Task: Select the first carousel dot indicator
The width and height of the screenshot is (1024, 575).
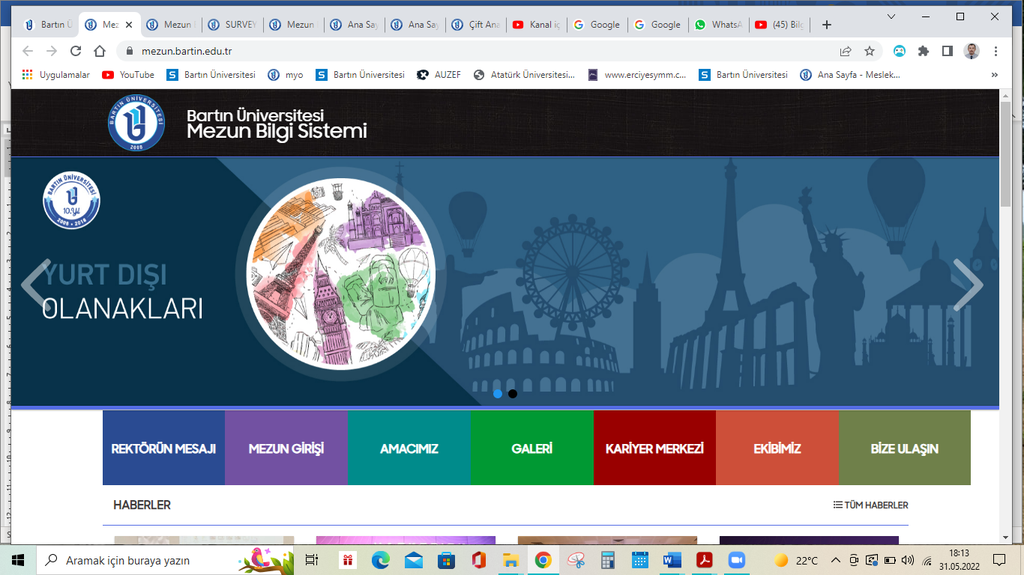Action: (498, 394)
